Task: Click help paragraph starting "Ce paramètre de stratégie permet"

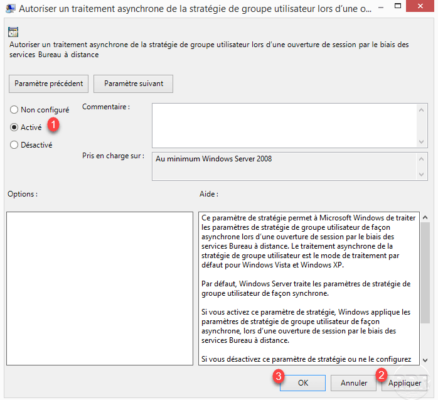Action: (308, 241)
